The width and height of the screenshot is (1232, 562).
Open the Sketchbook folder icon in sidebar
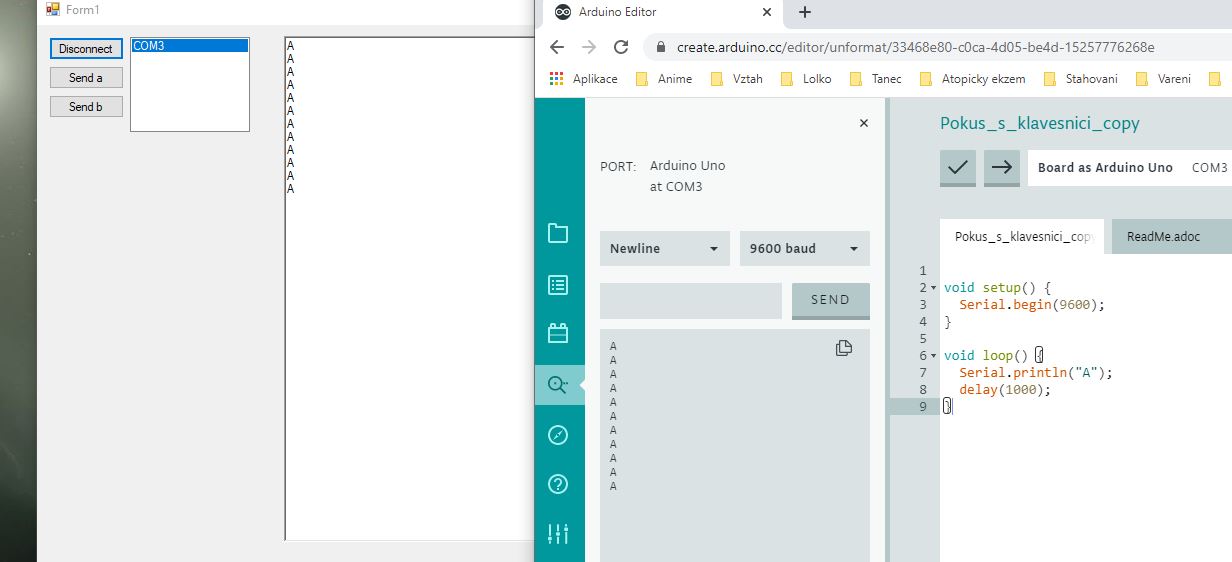(558, 233)
